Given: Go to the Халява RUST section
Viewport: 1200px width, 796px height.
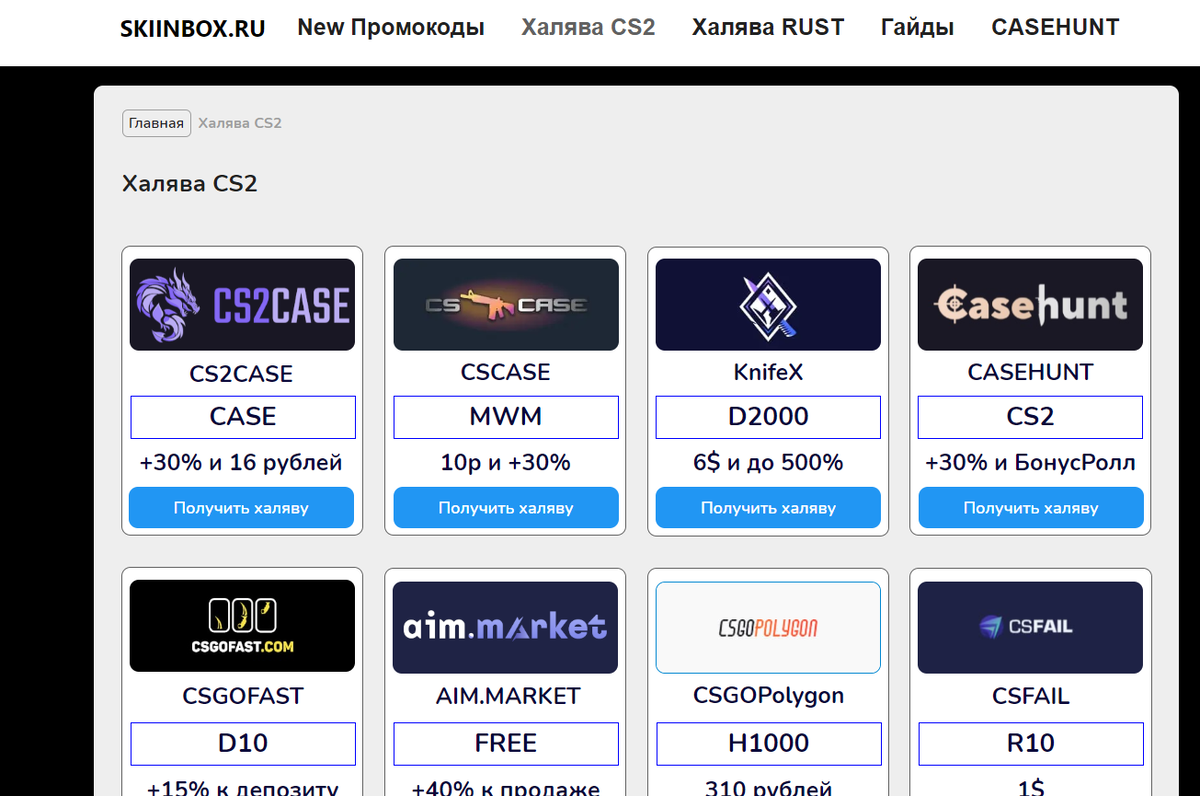Looking at the screenshot, I should pos(768,28).
